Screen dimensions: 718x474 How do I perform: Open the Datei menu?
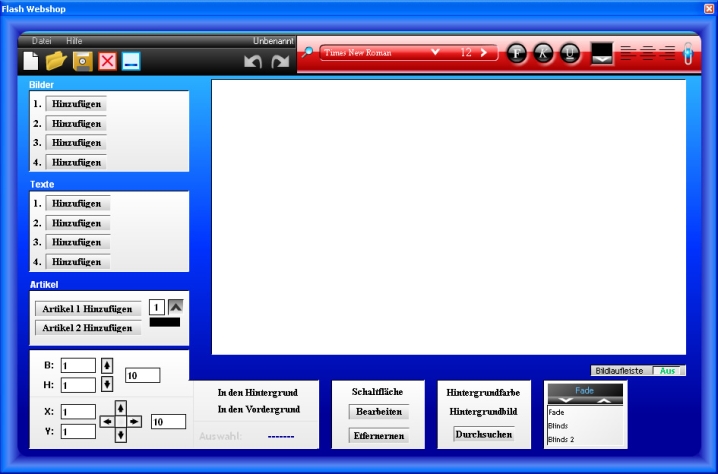[x=42, y=41]
